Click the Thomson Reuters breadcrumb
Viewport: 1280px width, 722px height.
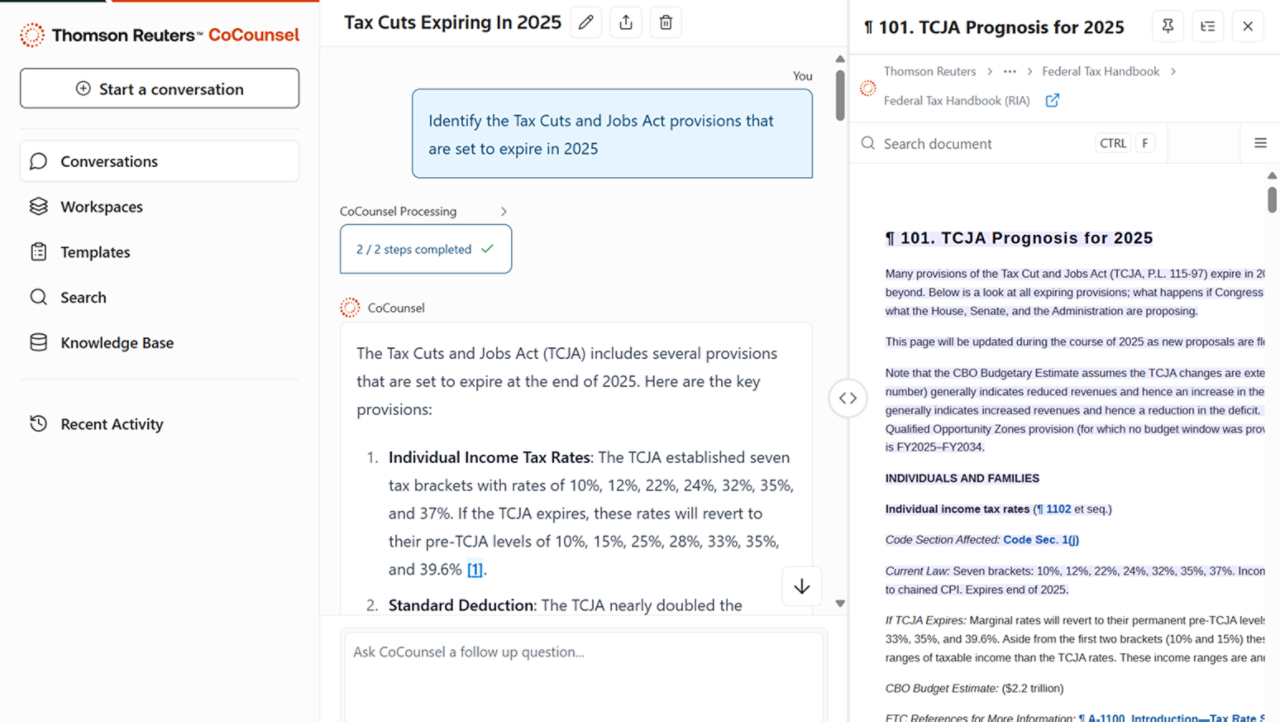[930, 71]
